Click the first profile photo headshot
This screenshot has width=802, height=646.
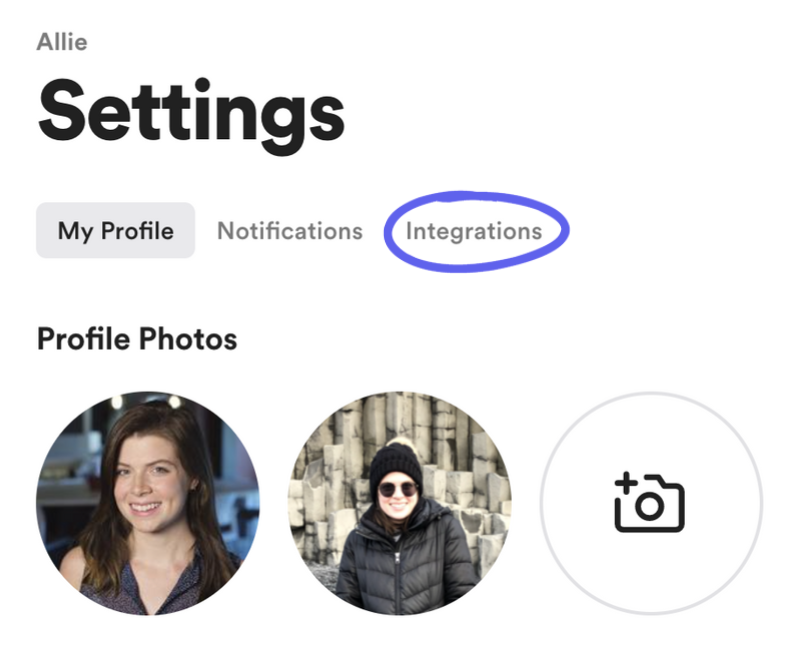click(x=148, y=503)
